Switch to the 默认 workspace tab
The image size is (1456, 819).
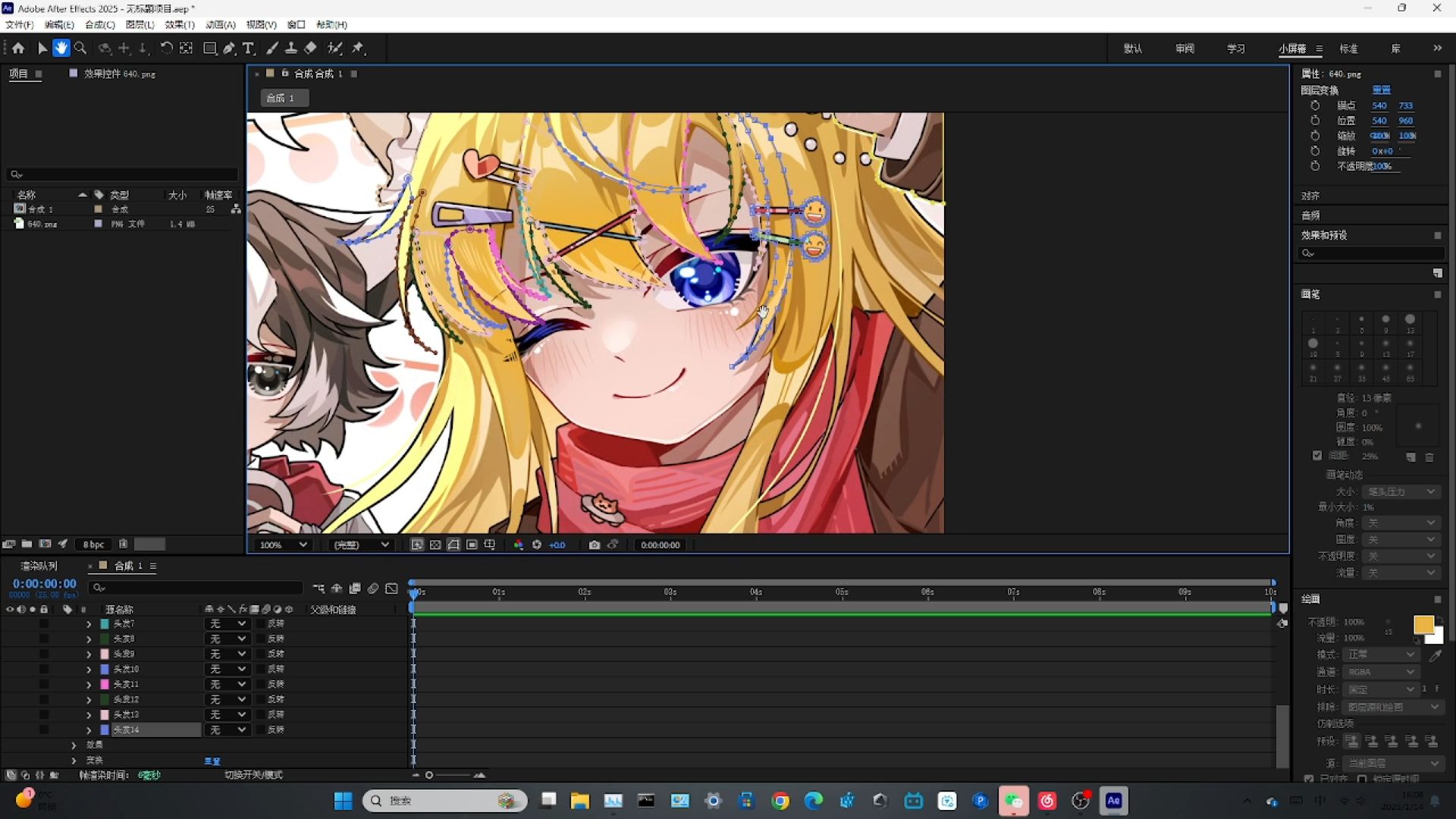pyautogui.click(x=1133, y=49)
